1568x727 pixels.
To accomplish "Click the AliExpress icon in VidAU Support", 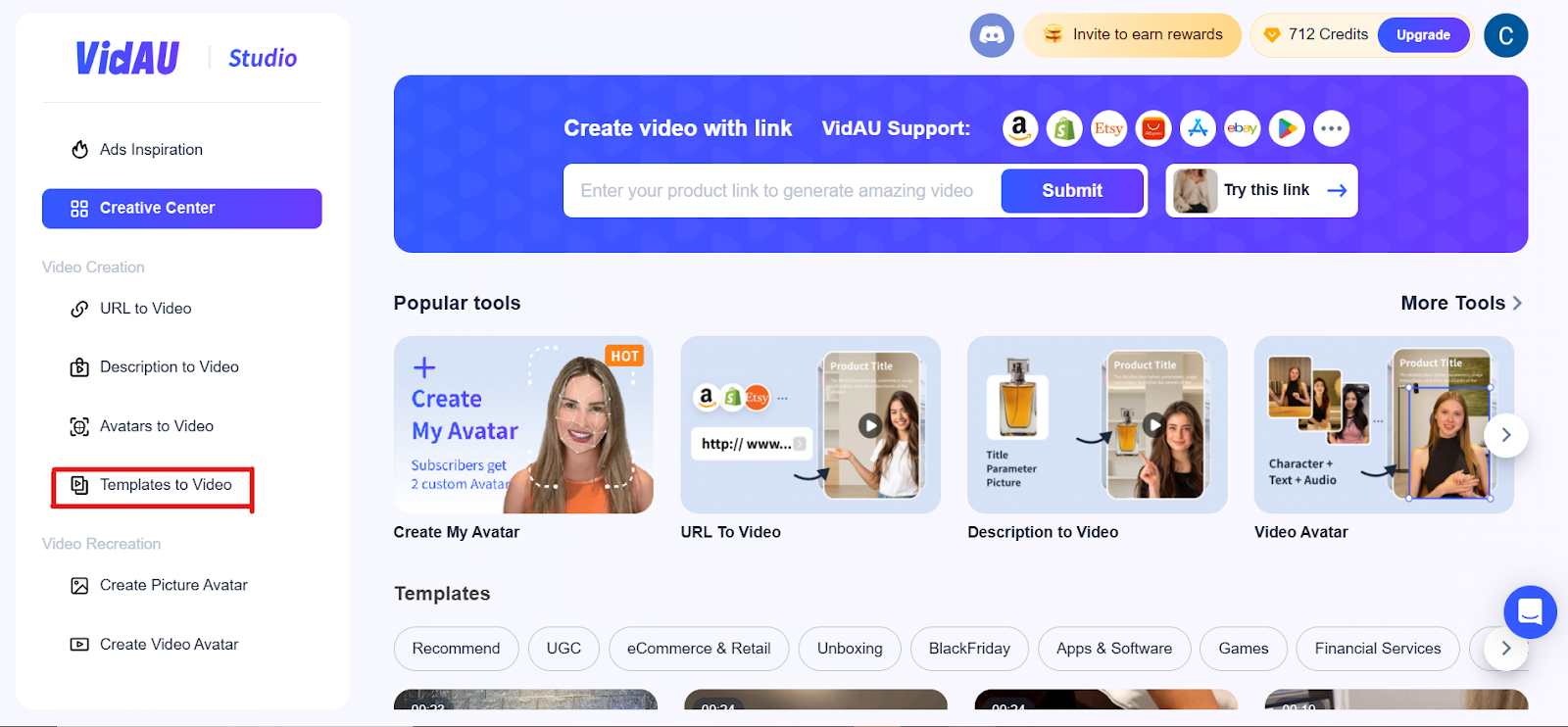I will (1153, 128).
